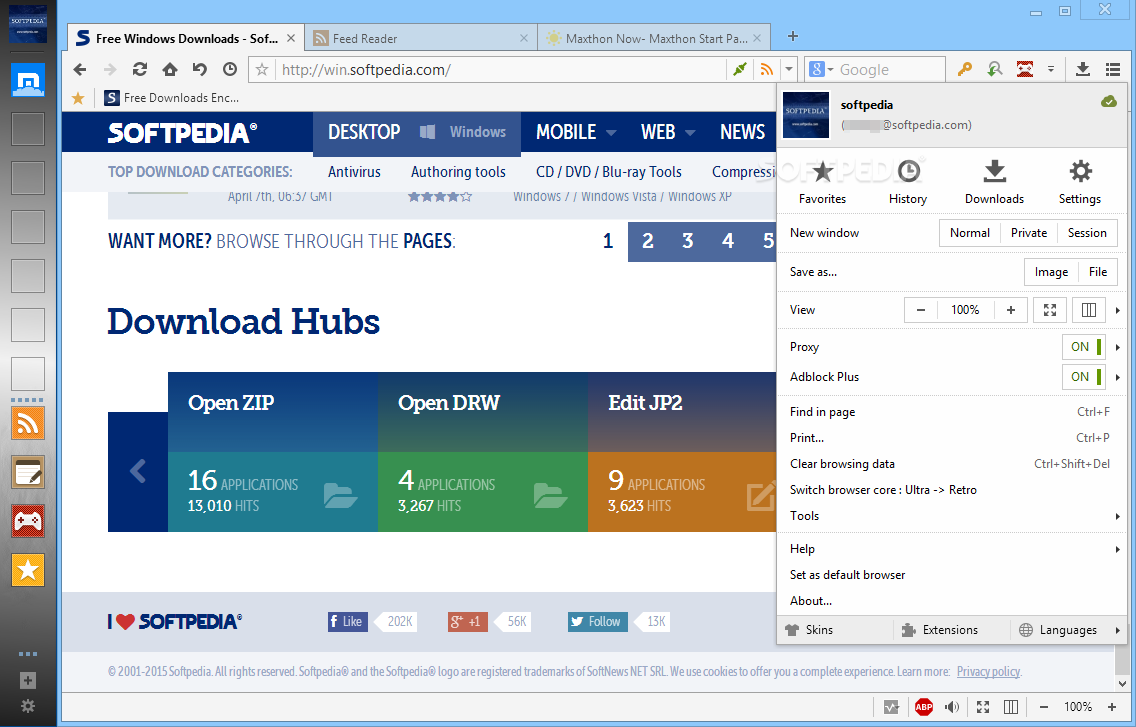1136x727 pixels.
Task: Add a sidebar item with plus icon
Action: click(x=28, y=680)
